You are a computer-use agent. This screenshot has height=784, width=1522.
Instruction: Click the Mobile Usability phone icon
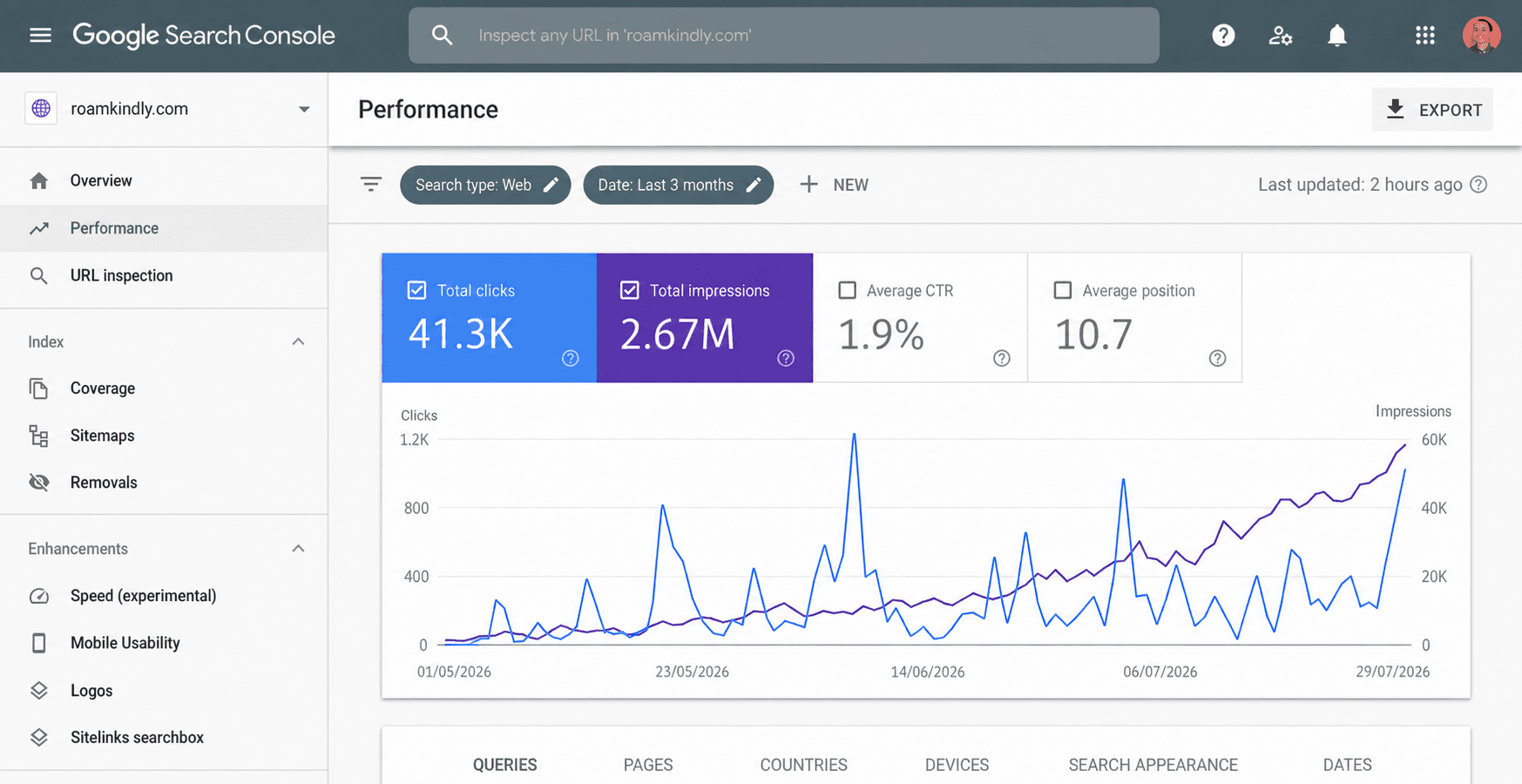tap(39, 643)
